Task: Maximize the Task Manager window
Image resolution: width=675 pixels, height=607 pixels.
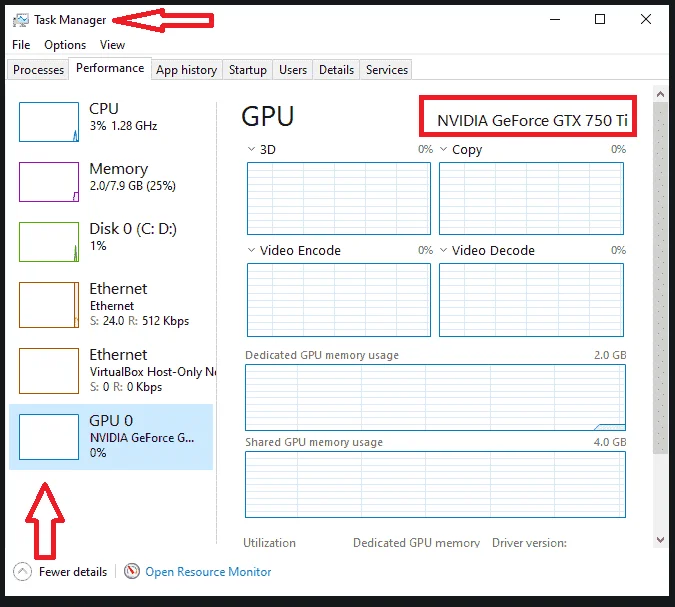Action: coord(600,19)
